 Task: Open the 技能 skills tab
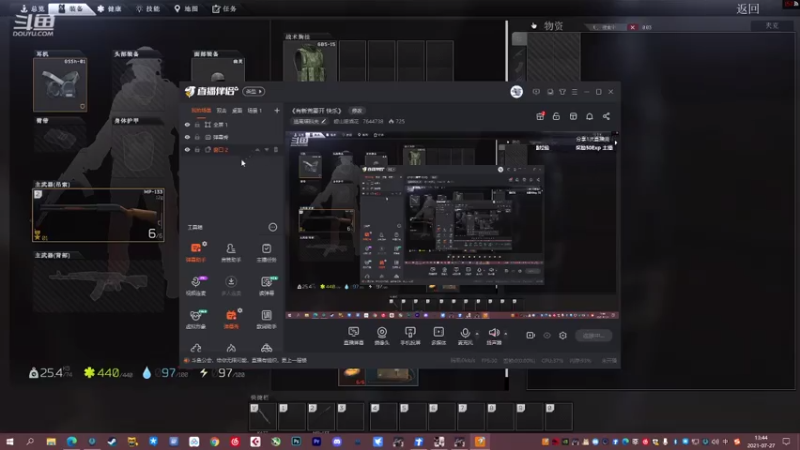tap(148, 9)
